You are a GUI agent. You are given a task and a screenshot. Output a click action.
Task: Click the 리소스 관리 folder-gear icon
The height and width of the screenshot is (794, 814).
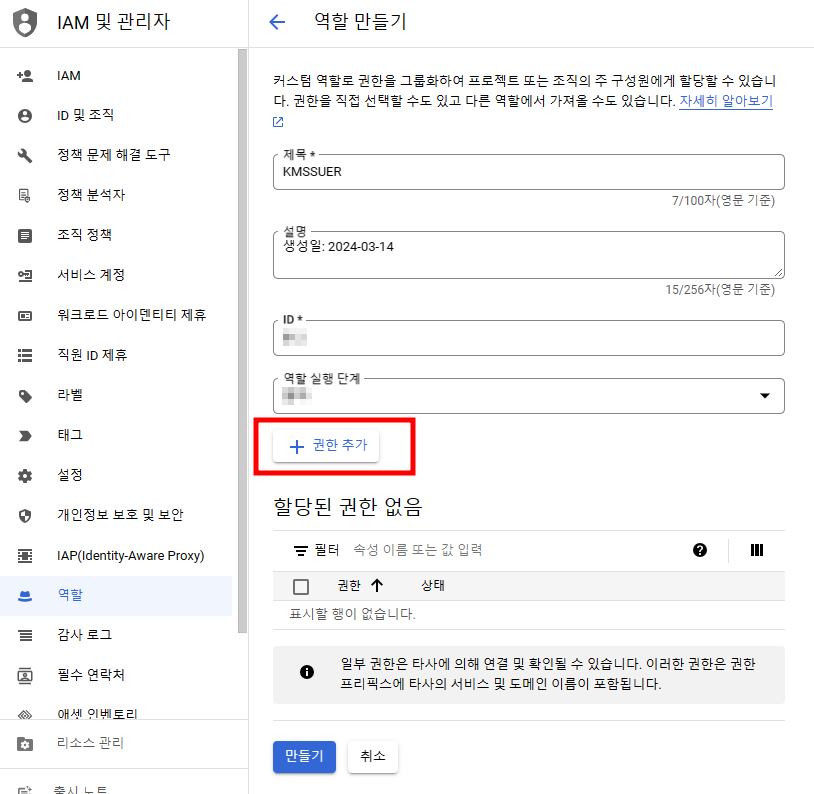pyautogui.click(x=25, y=744)
